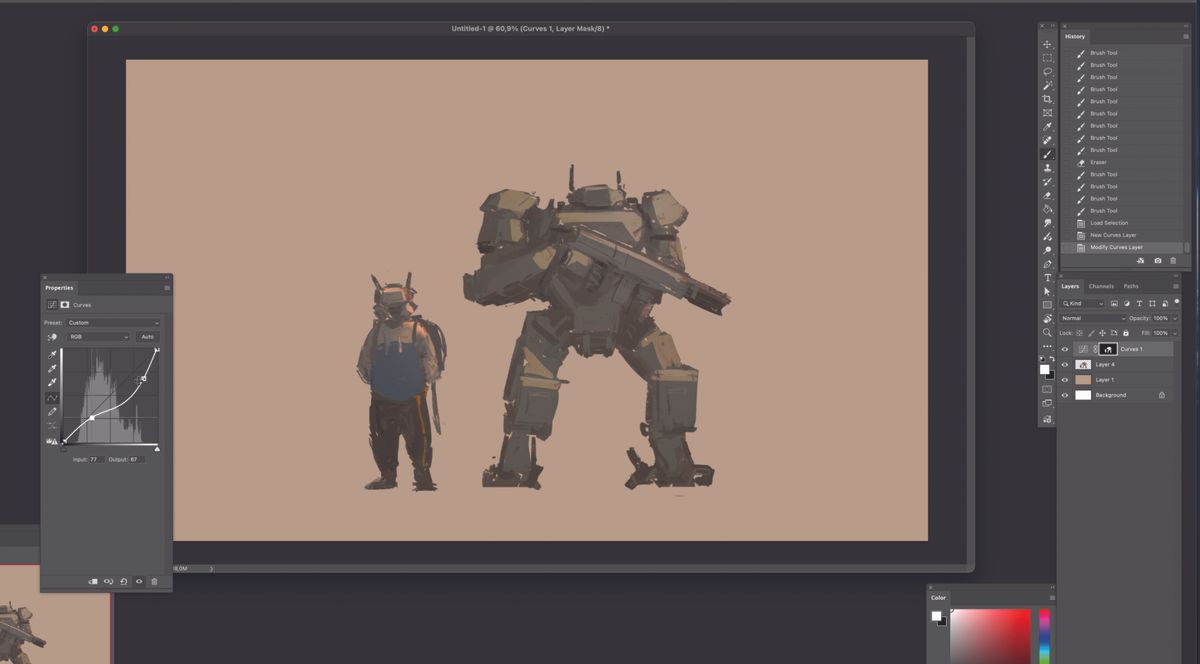Select the Rectangular Marquee tool
The height and width of the screenshot is (664, 1200).
(1047, 58)
